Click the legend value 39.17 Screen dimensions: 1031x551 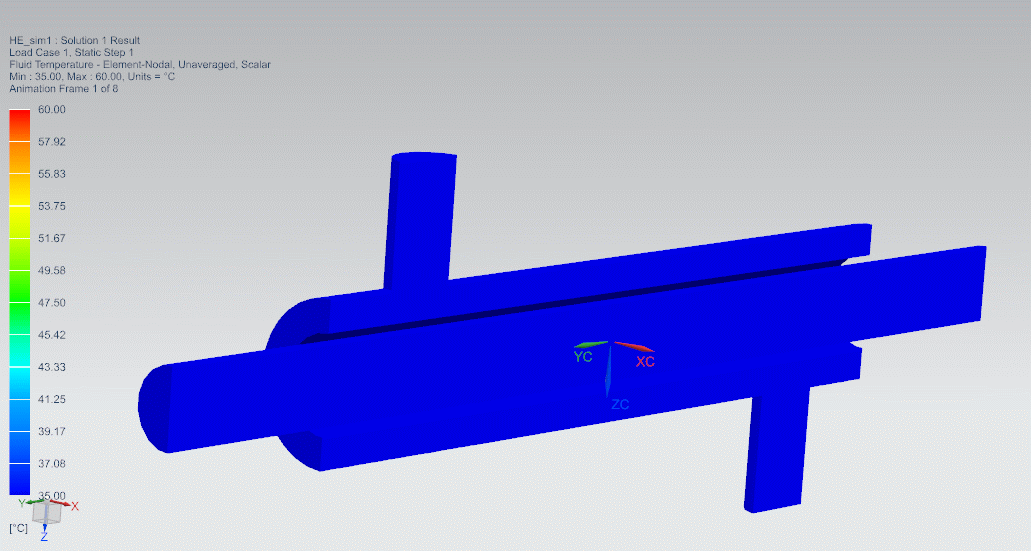point(51,431)
